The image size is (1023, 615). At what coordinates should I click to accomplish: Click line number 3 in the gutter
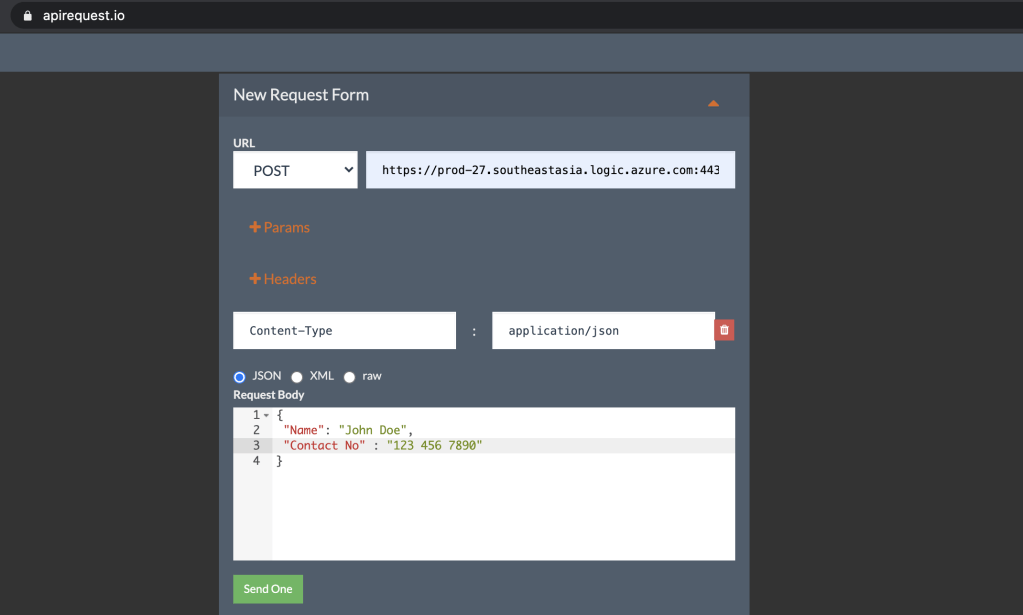tap(256, 445)
